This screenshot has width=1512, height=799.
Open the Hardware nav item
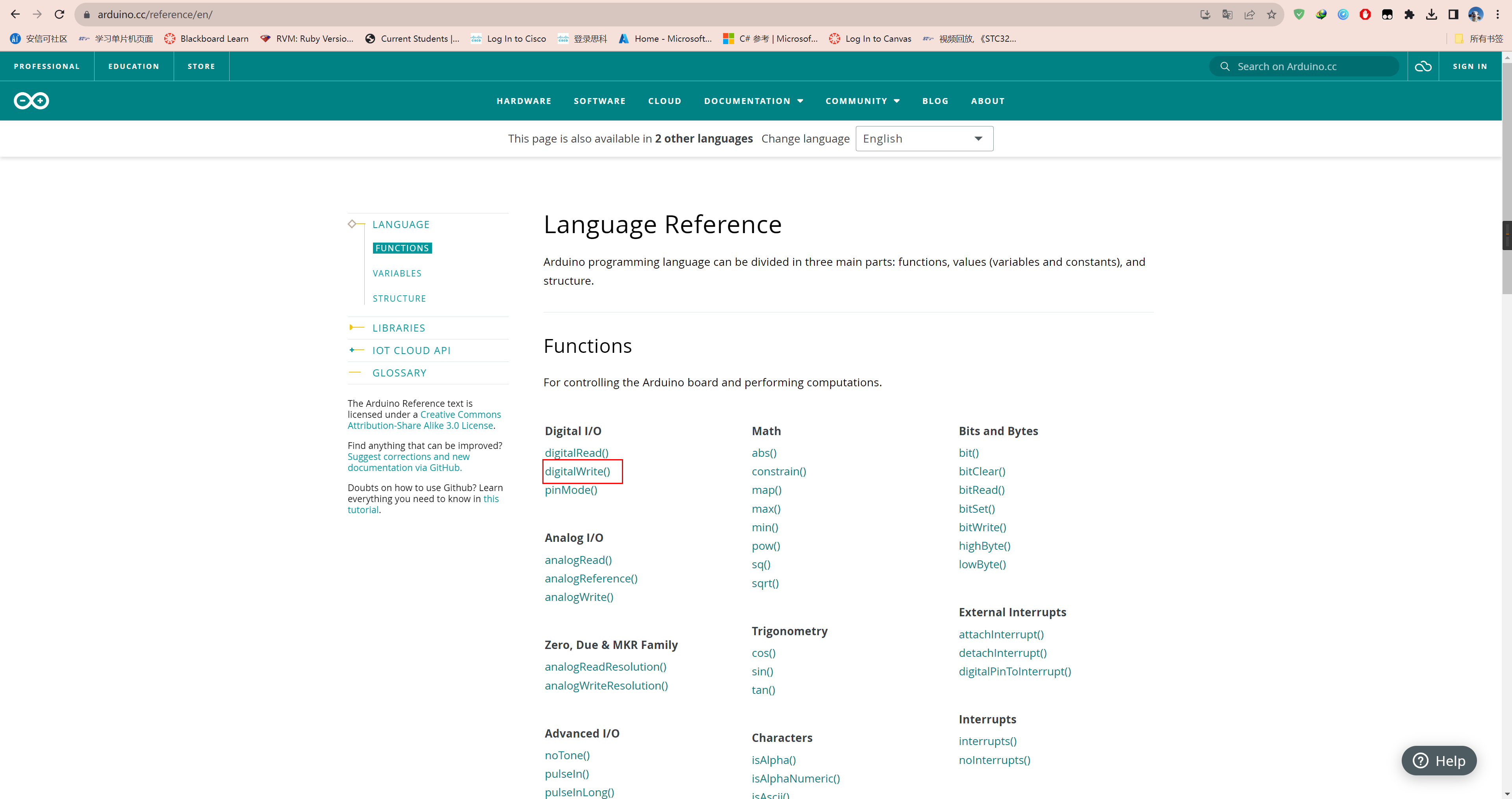[523, 101]
